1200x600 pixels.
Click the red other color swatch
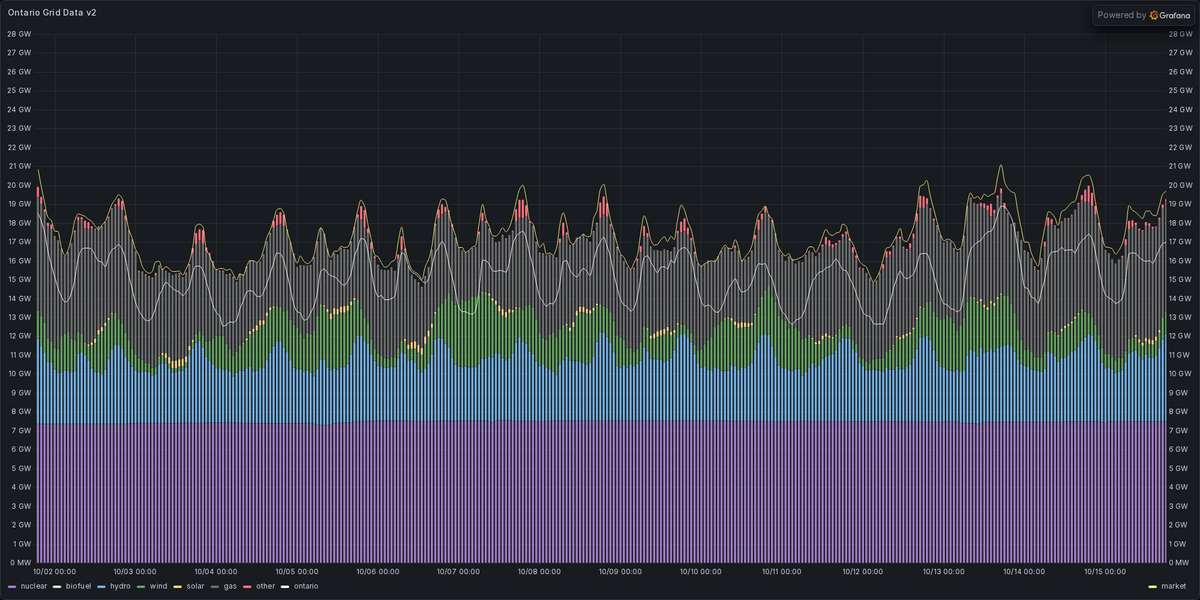point(248,586)
